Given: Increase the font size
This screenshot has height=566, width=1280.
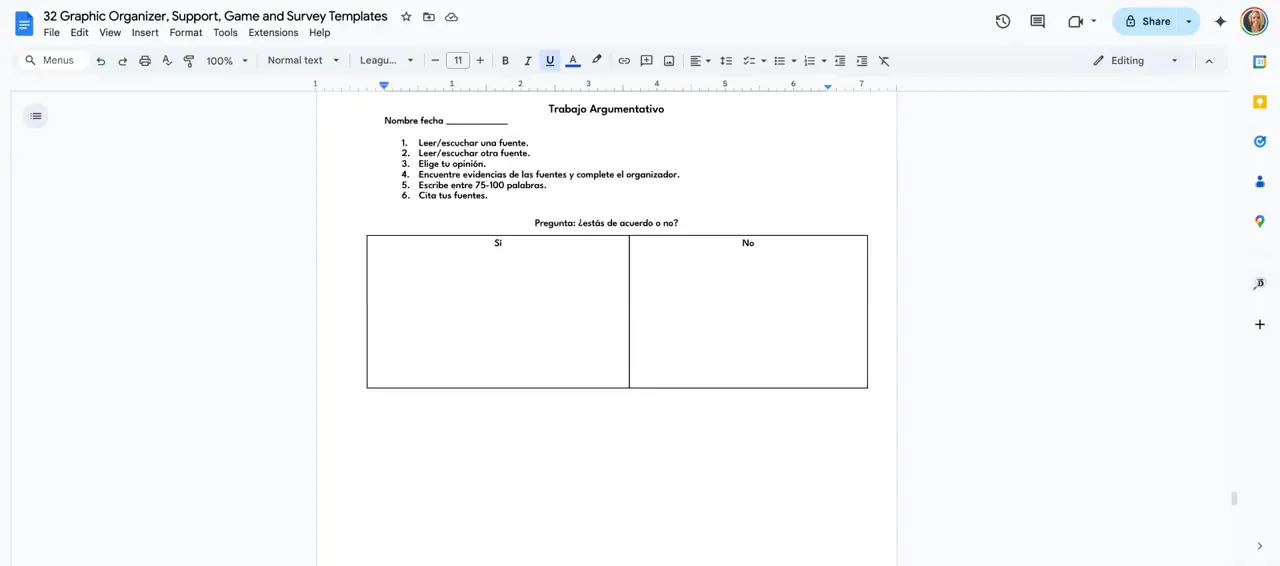Looking at the screenshot, I should (x=480, y=61).
